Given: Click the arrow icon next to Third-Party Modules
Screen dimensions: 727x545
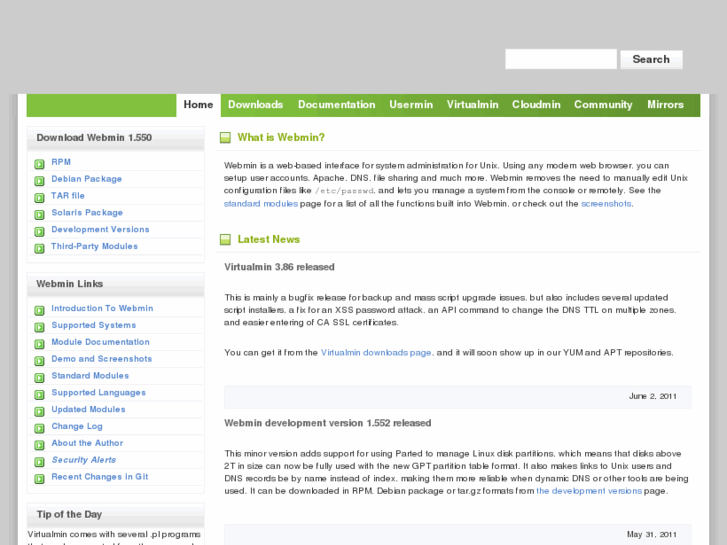Looking at the screenshot, I should tap(39, 248).
